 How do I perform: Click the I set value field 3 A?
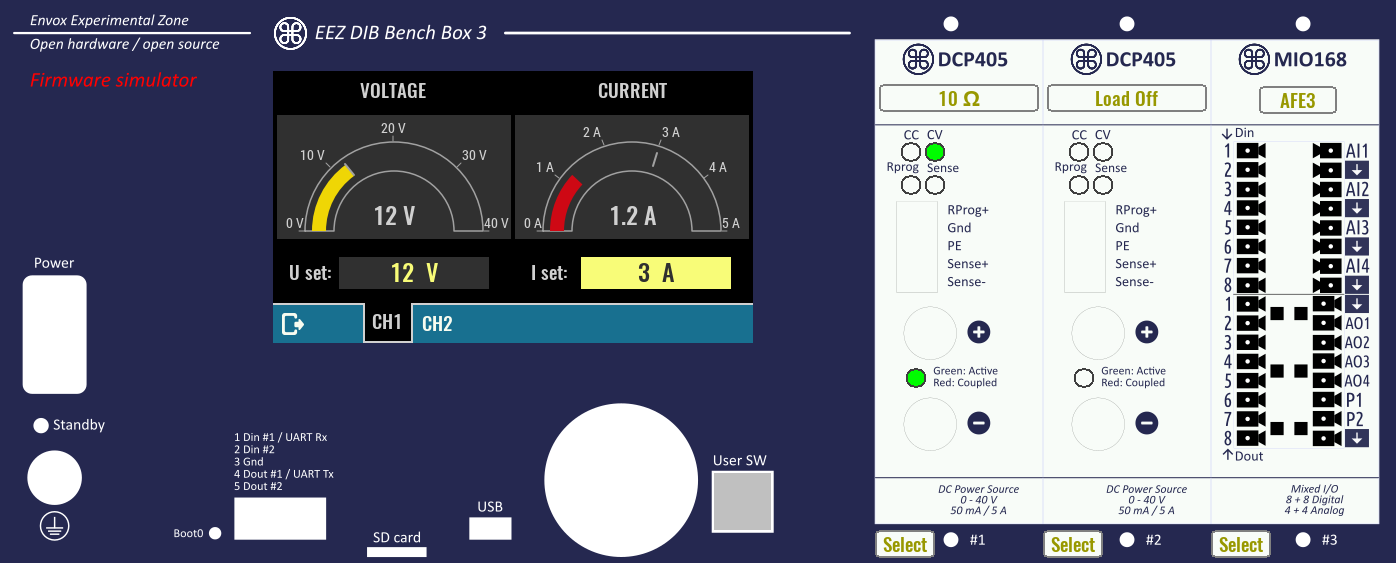tap(656, 273)
